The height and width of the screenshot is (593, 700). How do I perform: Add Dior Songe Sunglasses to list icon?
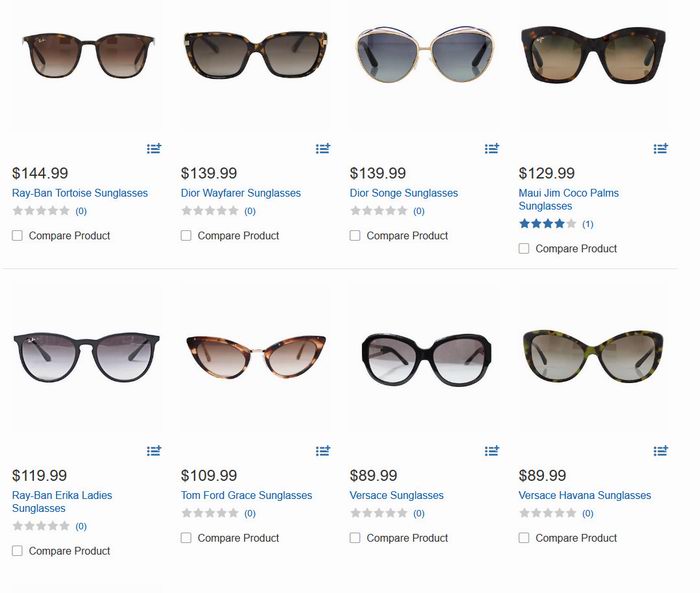[x=492, y=148]
